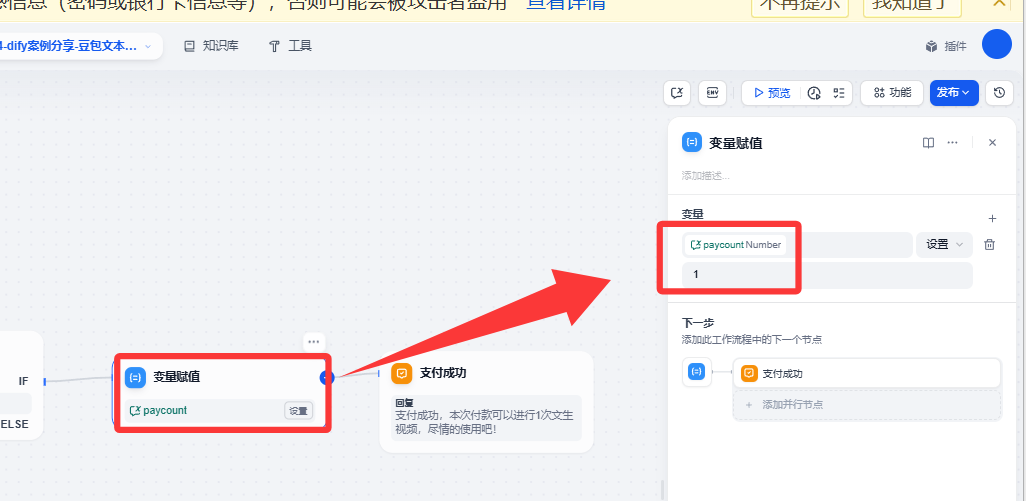Switch to the 知识库 tab

coord(211,46)
